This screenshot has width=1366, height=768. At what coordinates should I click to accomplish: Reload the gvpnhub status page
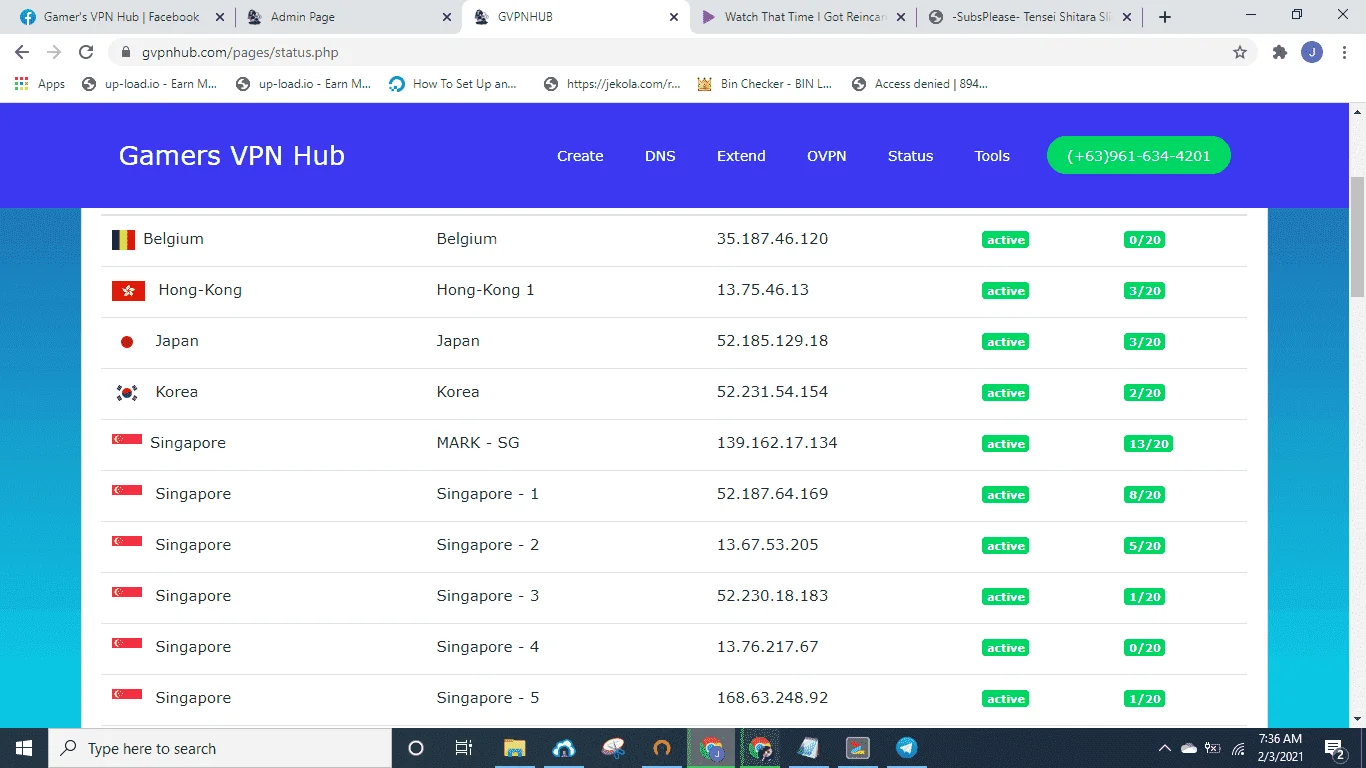coord(86,52)
